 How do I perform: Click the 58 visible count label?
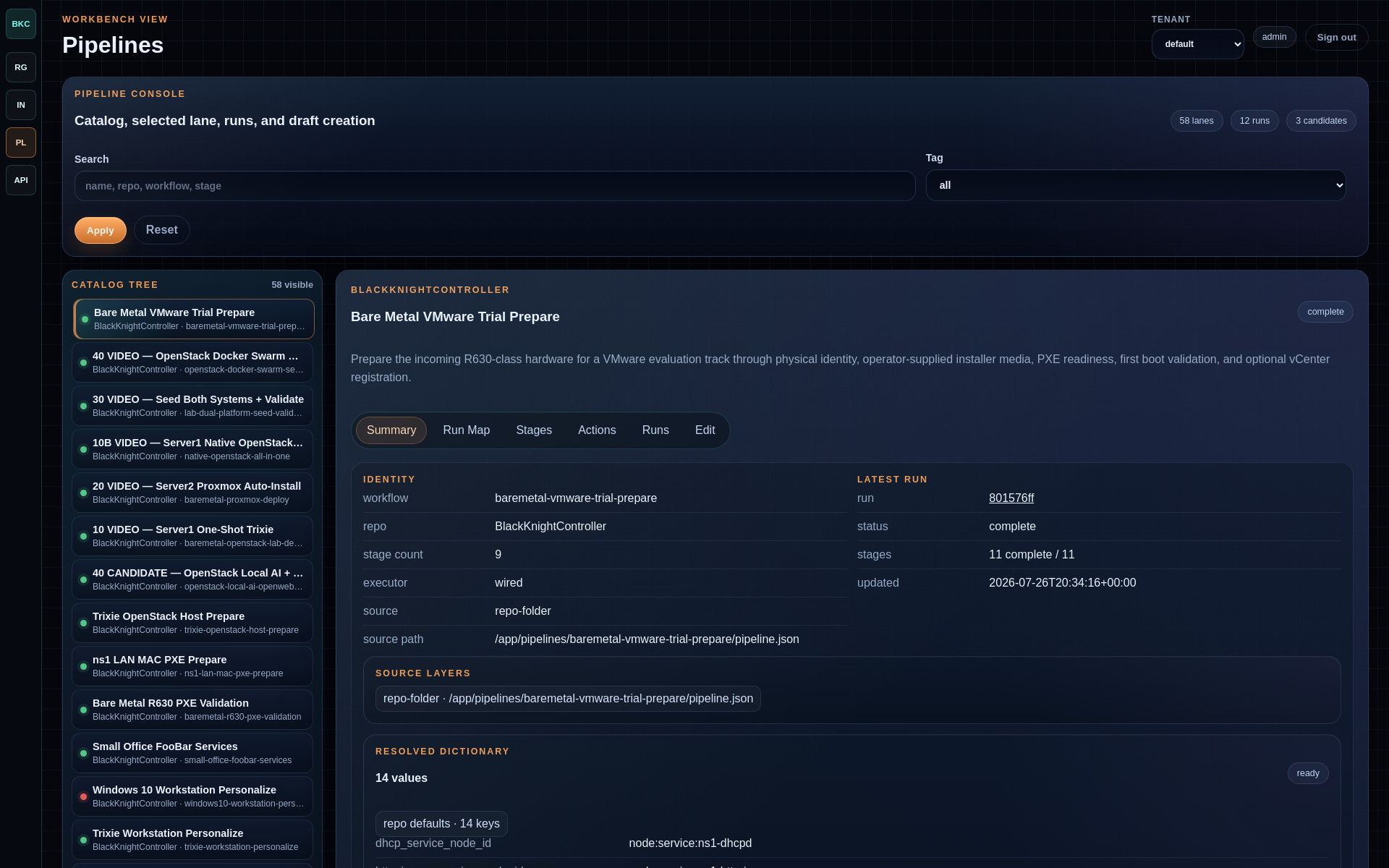pyautogui.click(x=292, y=285)
